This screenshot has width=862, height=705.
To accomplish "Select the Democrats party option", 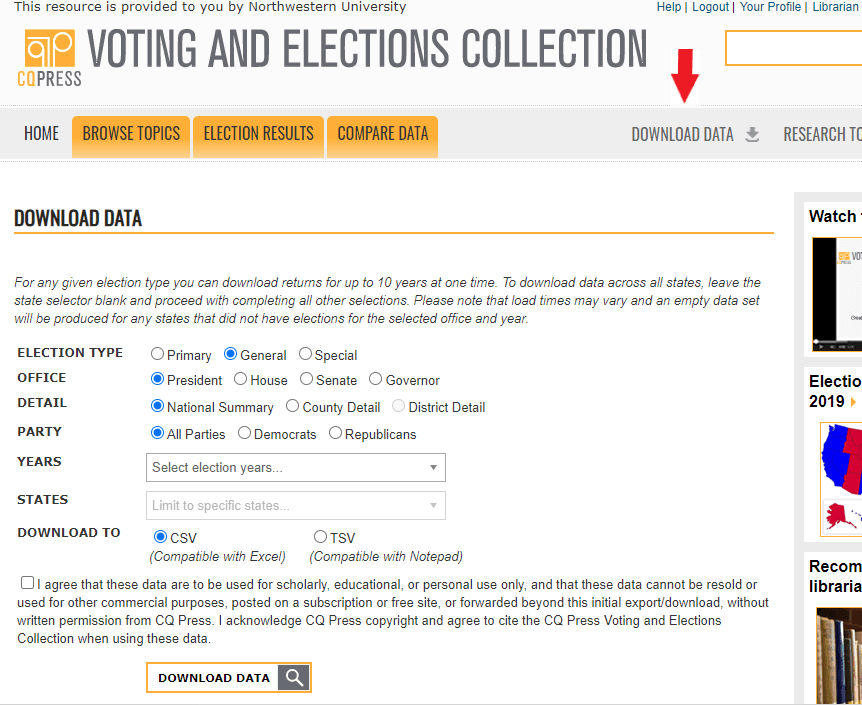I will 245,433.
